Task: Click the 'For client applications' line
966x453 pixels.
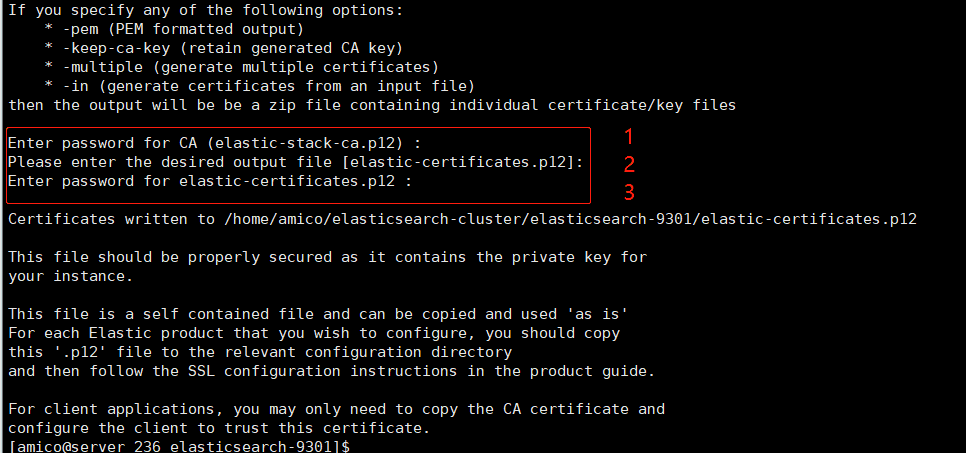Action: tap(336, 409)
